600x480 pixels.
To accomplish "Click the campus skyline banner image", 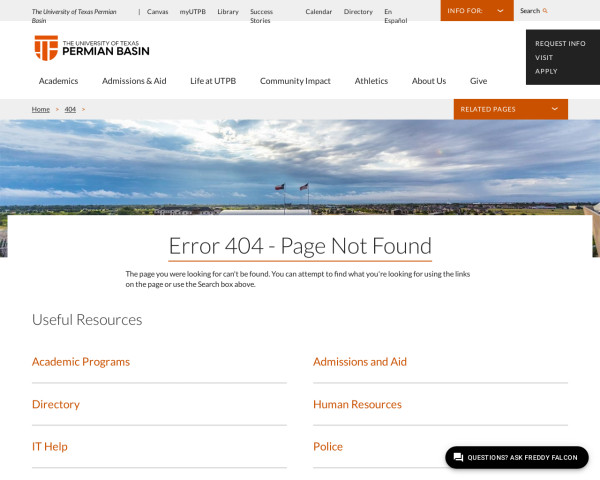I will (300, 167).
